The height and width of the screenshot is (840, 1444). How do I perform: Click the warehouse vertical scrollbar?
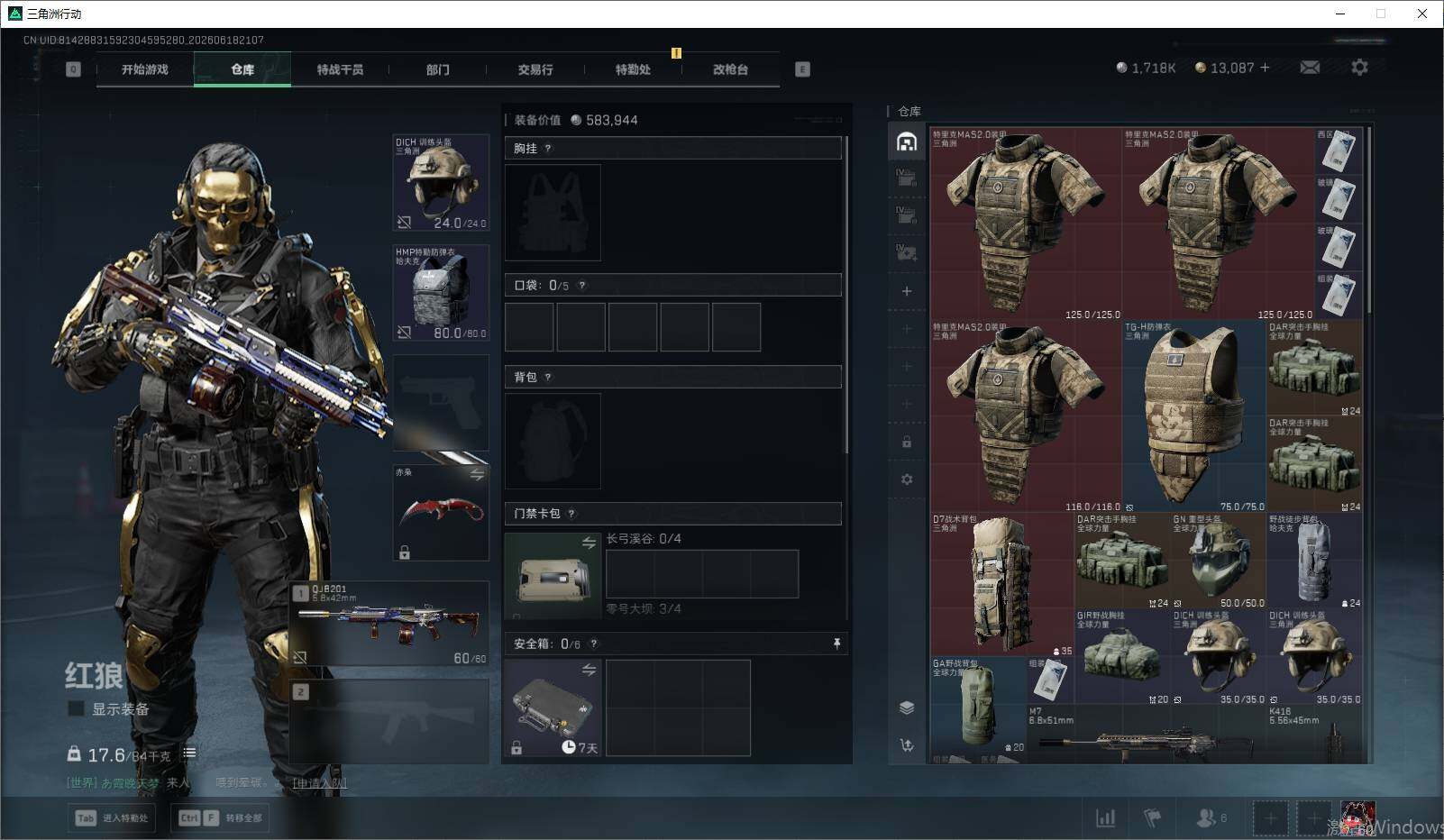click(1368, 221)
